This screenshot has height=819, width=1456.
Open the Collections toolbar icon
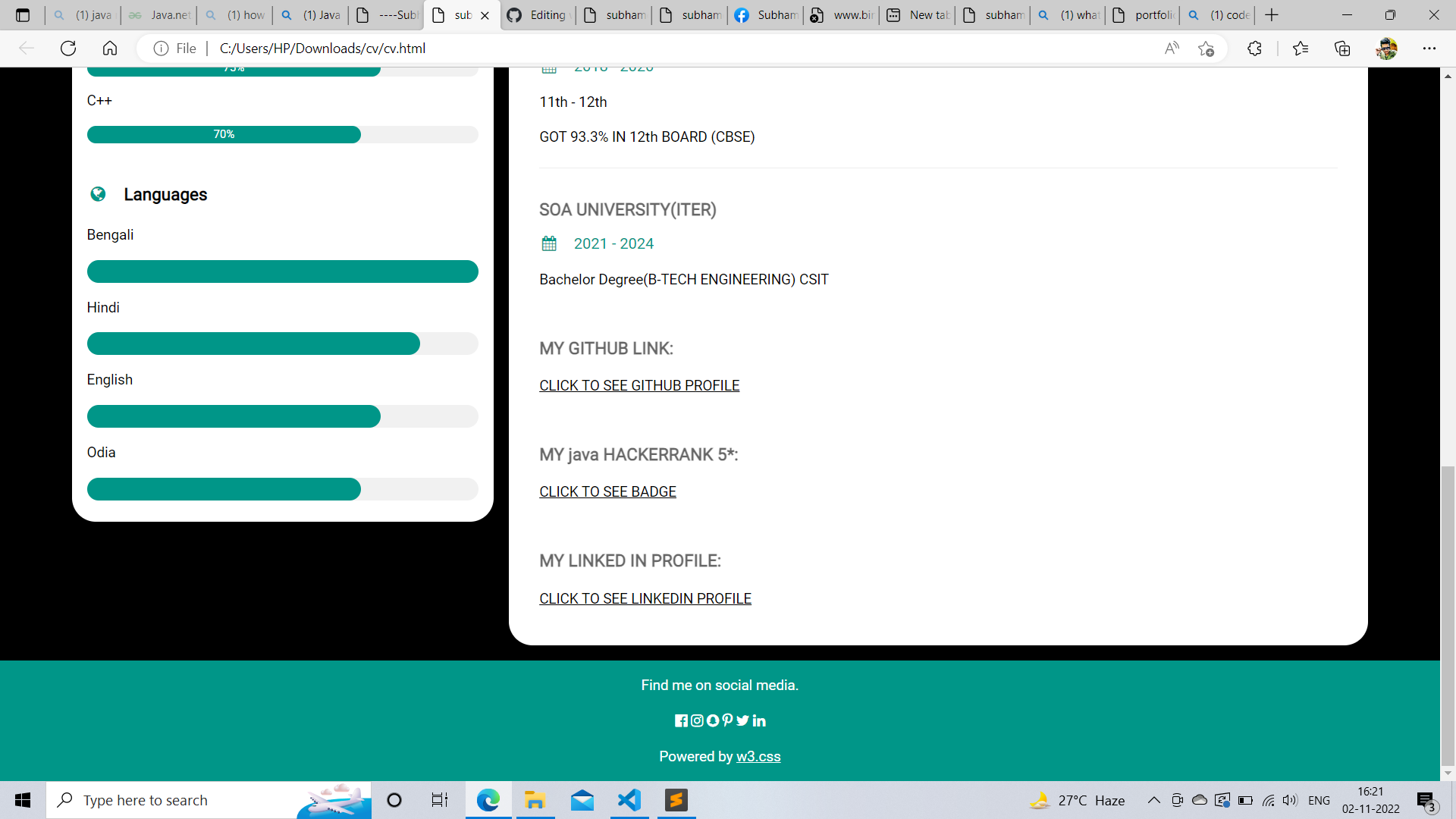tap(1342, 49)
